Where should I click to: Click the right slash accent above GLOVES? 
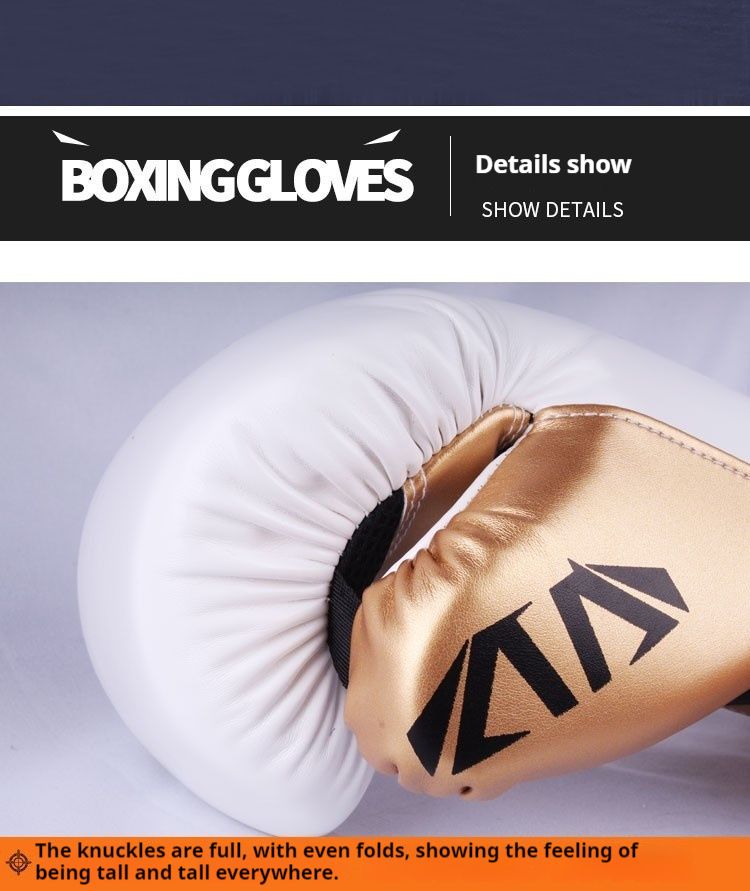pos(382,137)
